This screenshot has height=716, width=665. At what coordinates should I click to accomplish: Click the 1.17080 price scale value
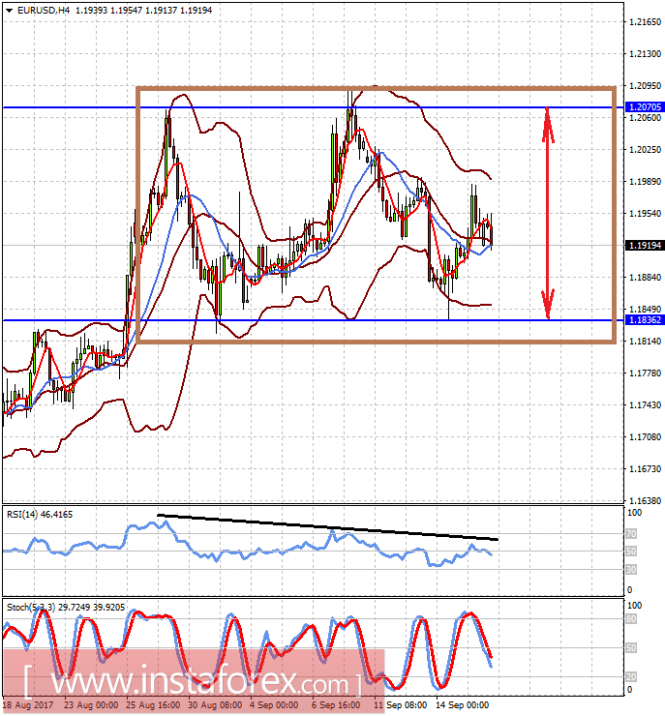pyautogui.click(x=645, y=437)
